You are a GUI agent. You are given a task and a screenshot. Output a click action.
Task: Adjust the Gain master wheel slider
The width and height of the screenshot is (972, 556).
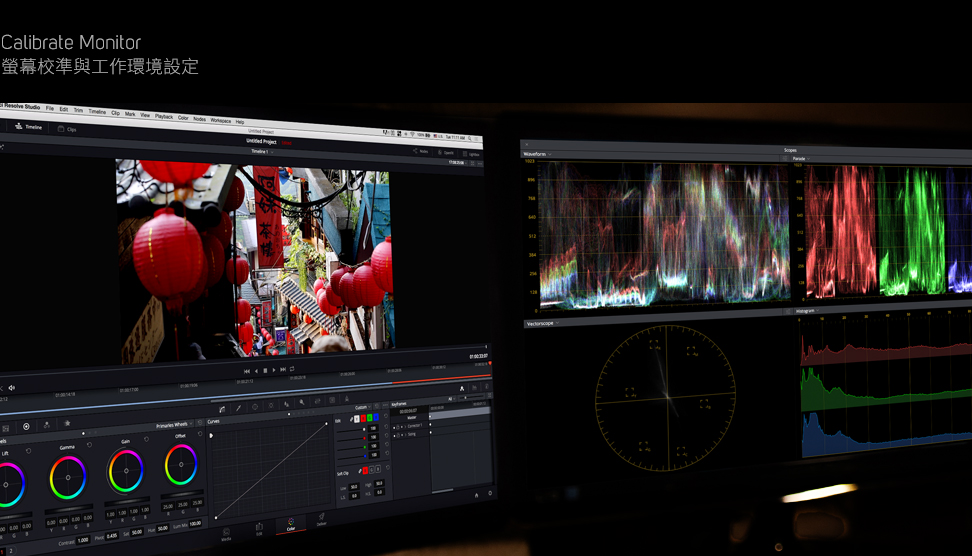coord(126,501)
